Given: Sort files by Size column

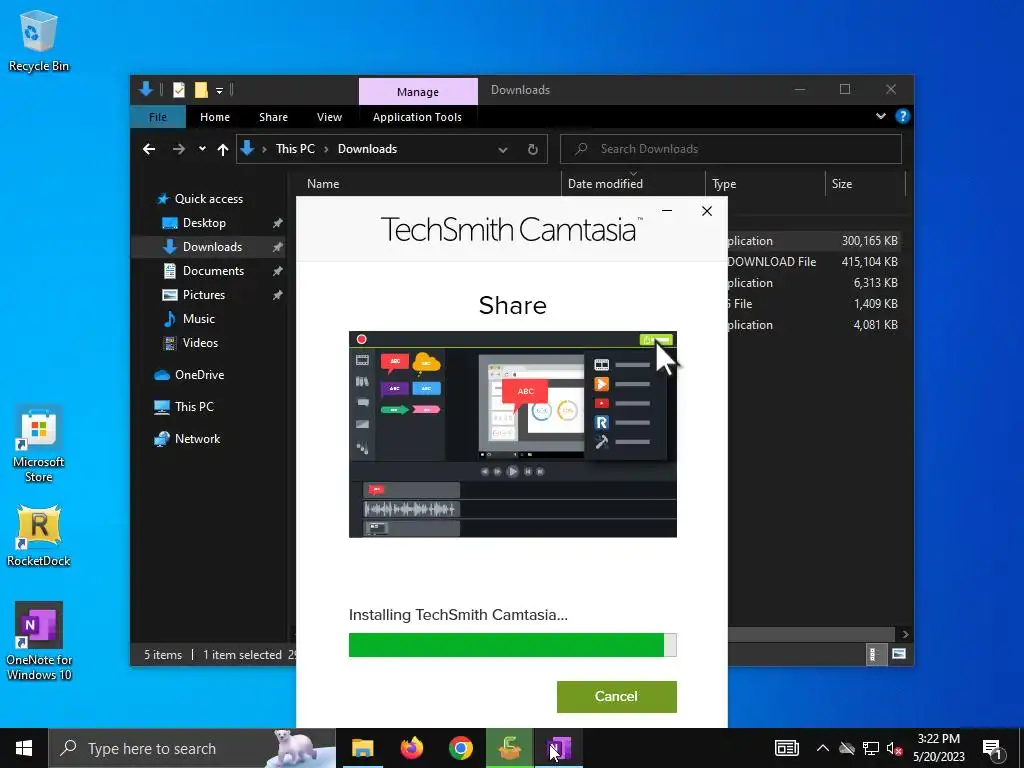Looking at the screenshot, I should pos(842,184).
